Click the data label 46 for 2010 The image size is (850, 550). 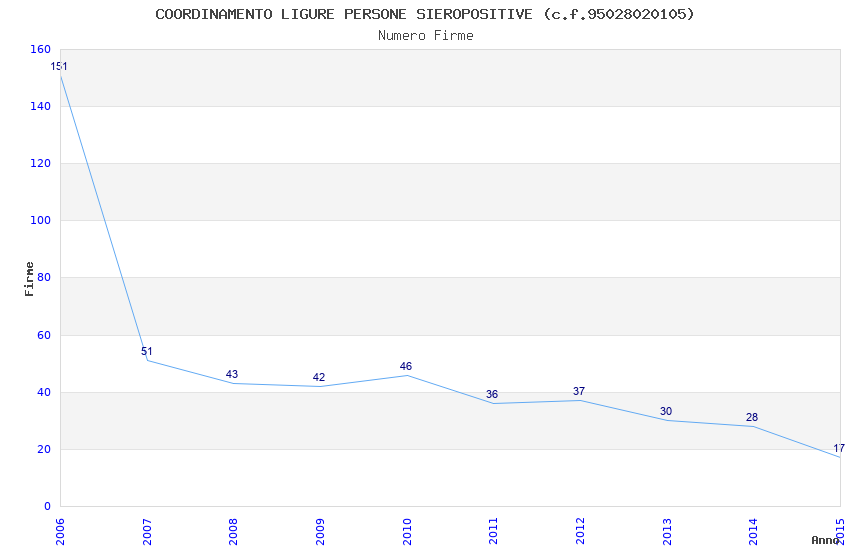tap(405, 366)
